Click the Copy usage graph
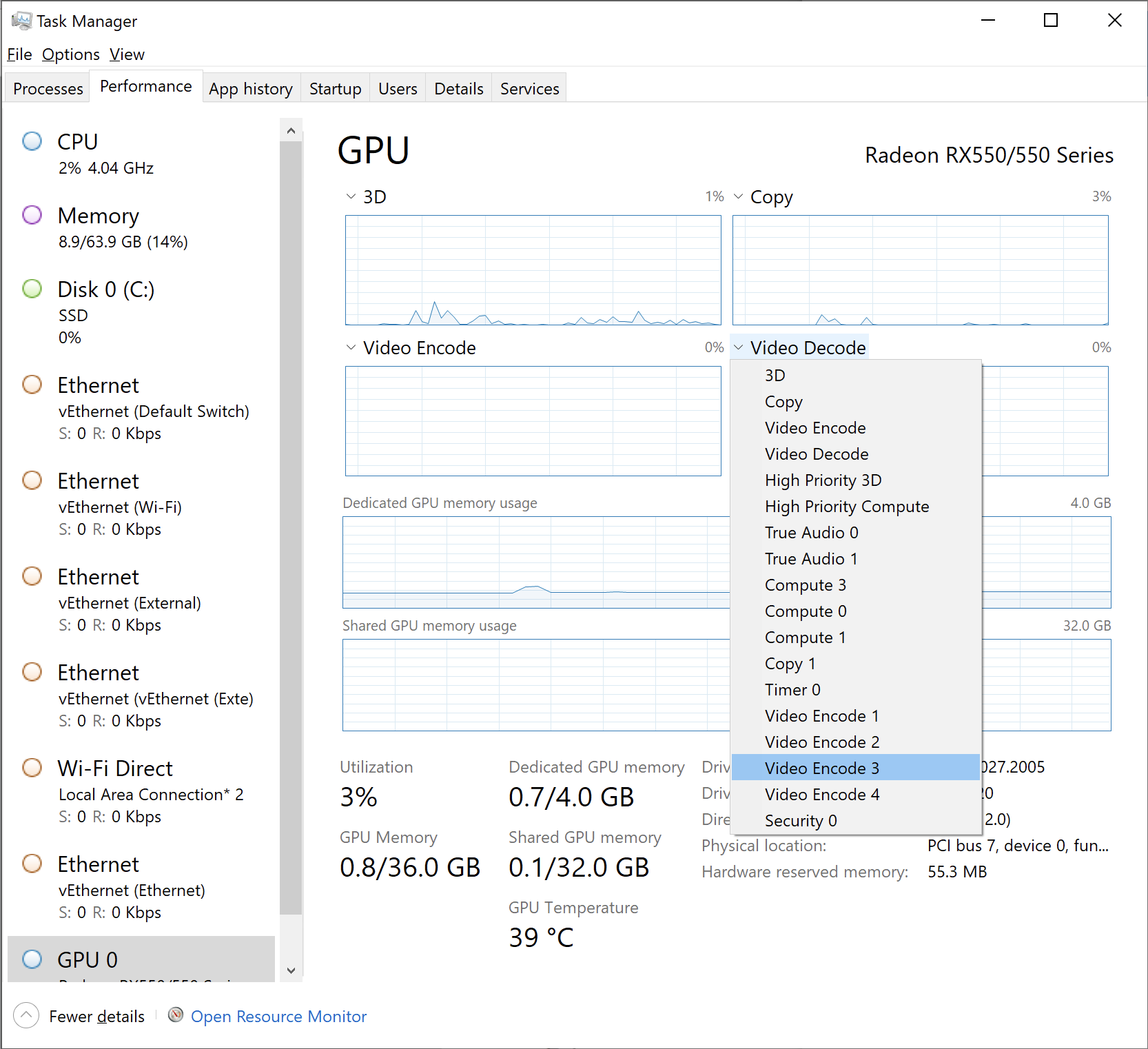 921,270
